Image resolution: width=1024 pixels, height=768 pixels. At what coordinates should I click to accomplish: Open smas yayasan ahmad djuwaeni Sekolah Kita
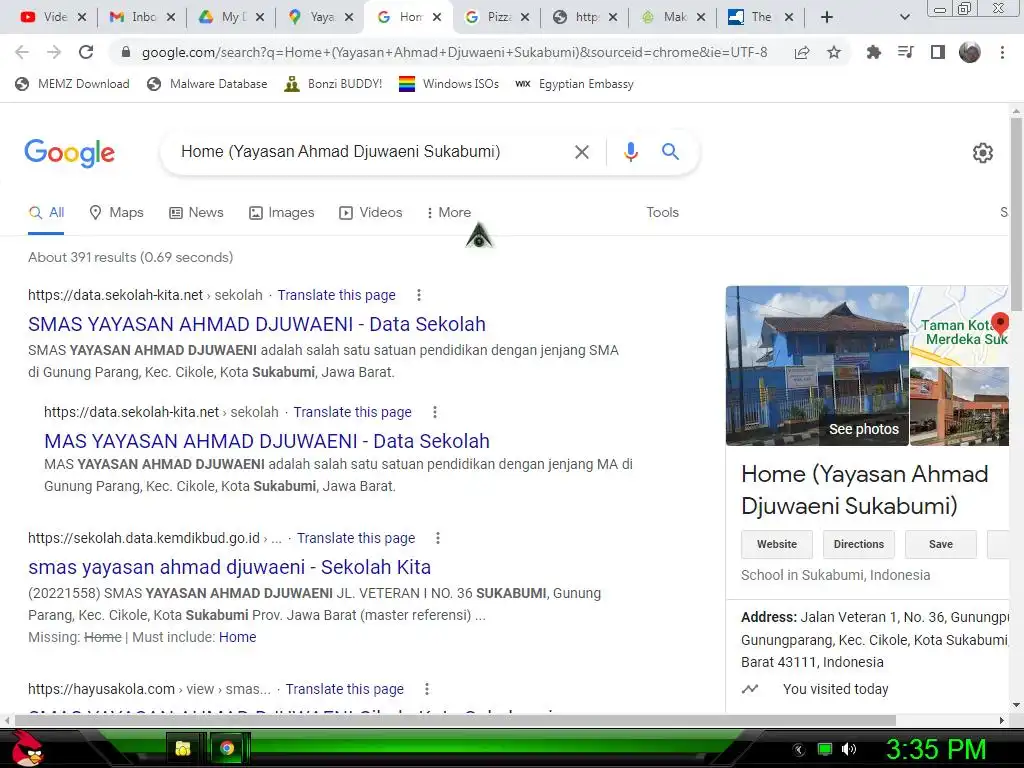coord(229,568)
